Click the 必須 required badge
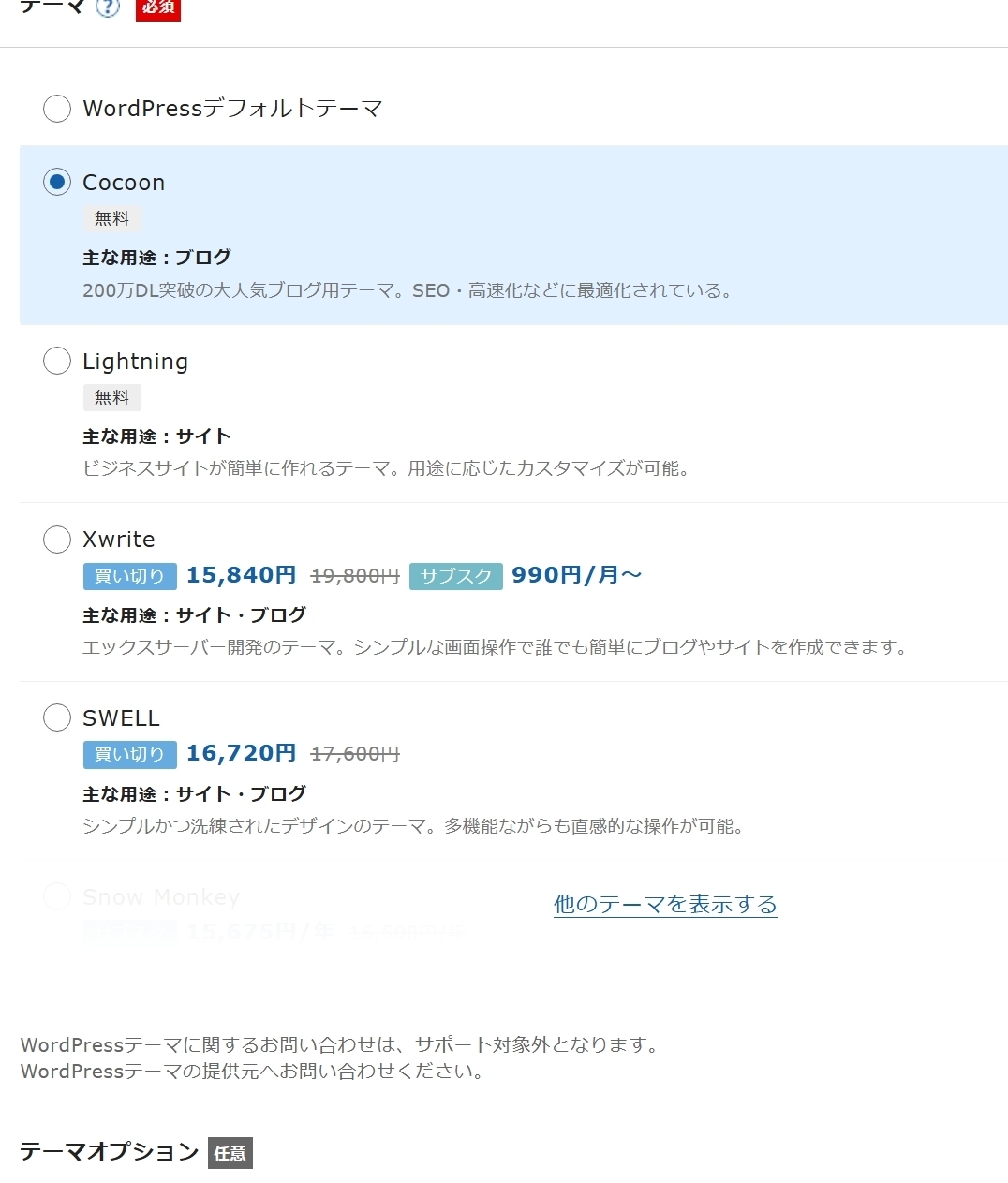Image resolution: width=1008 pixels, height=1183 pixels. point(158,7)
